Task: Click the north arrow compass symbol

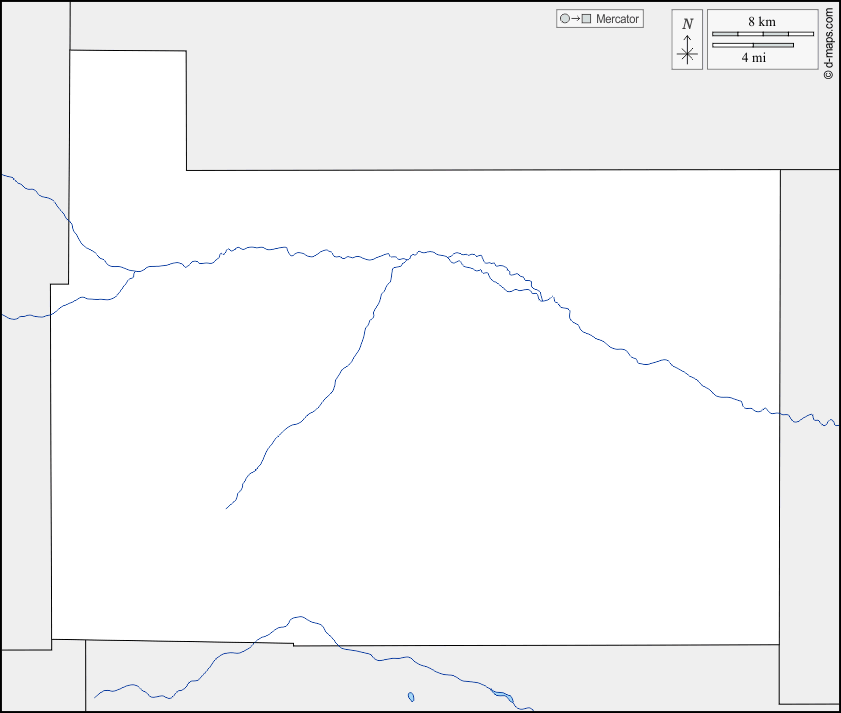Action: (687, 51)
